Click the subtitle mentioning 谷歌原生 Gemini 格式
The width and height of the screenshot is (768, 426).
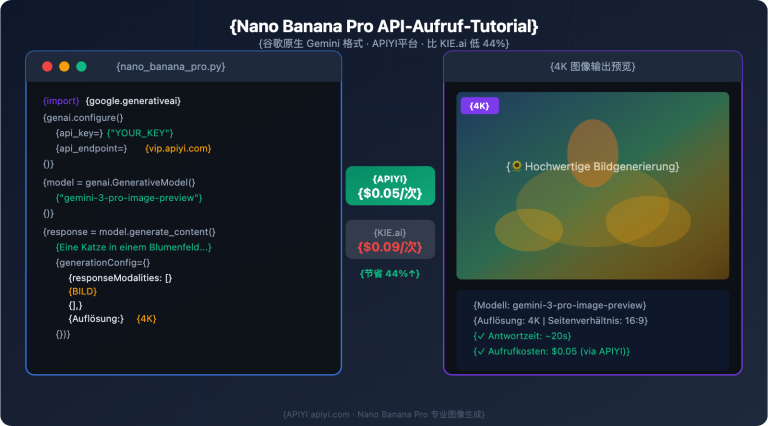coord(384,44)
